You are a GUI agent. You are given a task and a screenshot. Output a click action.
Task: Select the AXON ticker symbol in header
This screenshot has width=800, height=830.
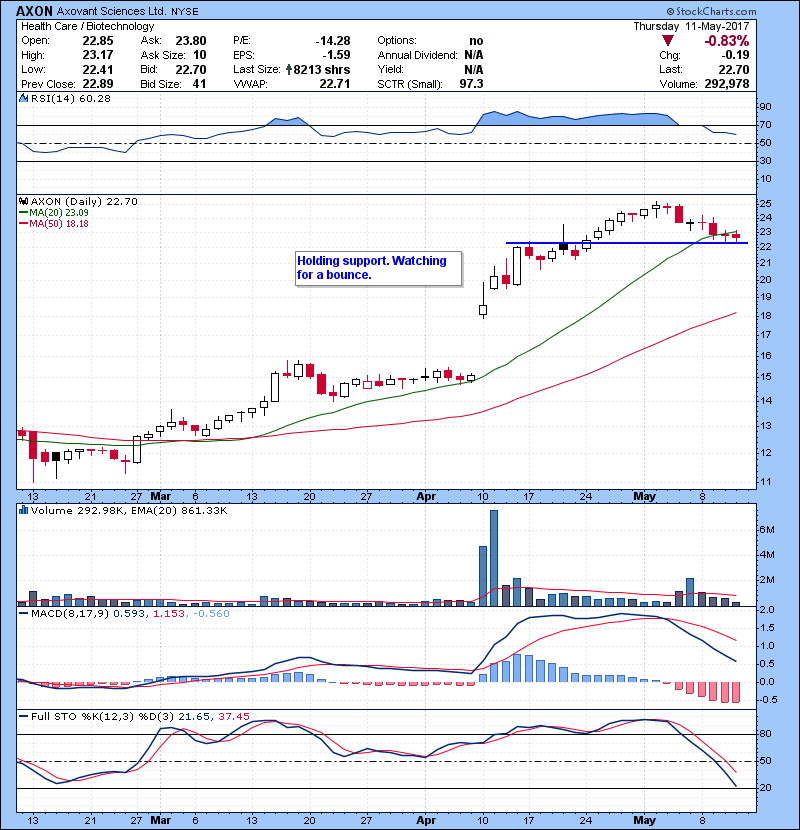[x=34, y=11]
